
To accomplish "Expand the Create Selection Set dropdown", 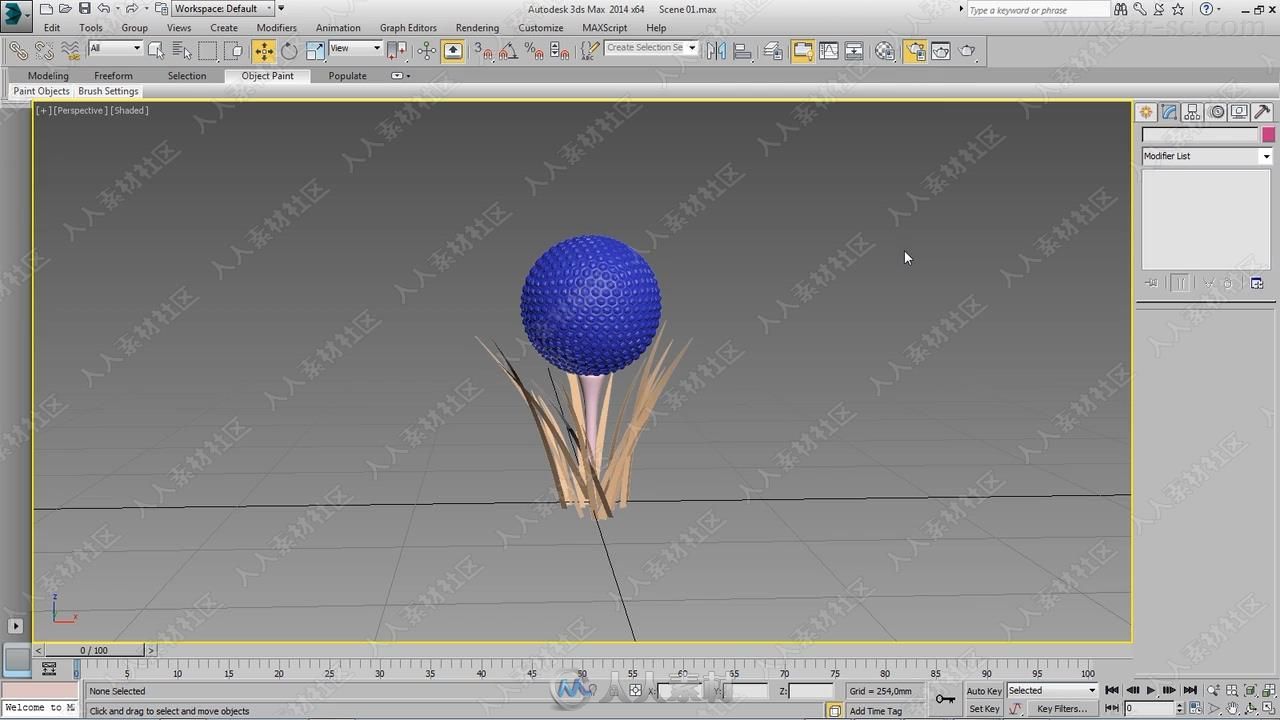I will (x=692, y=48).
